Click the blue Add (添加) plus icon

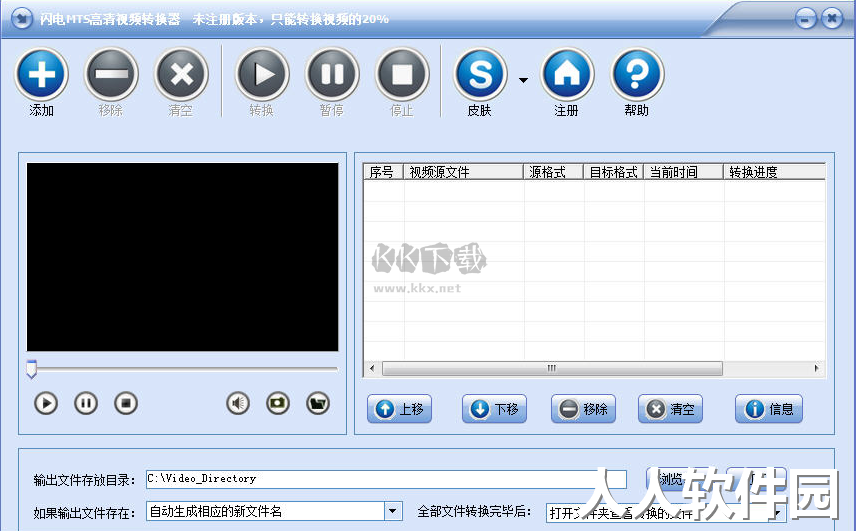[x=41, y=74]
